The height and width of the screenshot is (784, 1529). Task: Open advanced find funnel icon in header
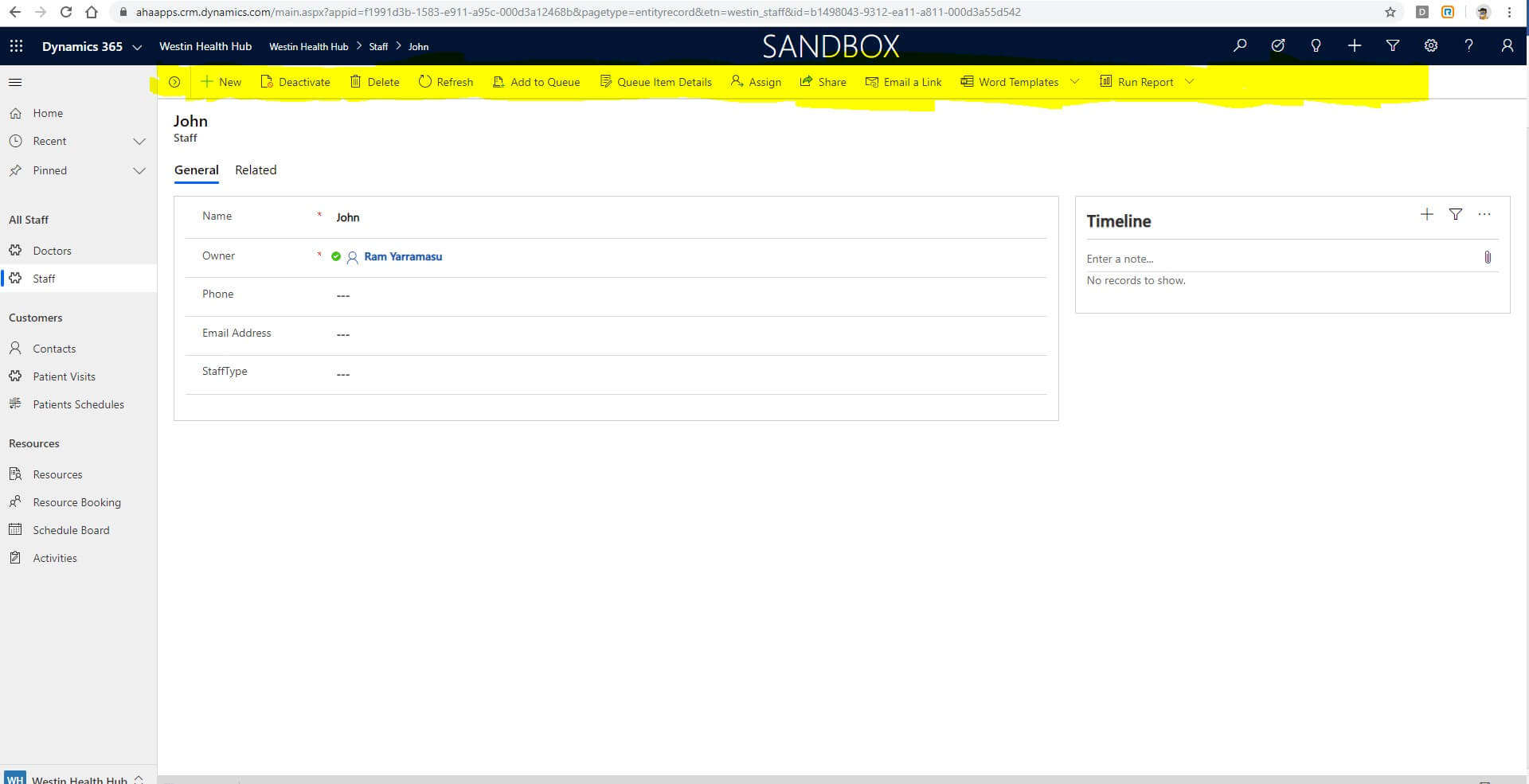pyautogui.click(x=1393, y=46)
